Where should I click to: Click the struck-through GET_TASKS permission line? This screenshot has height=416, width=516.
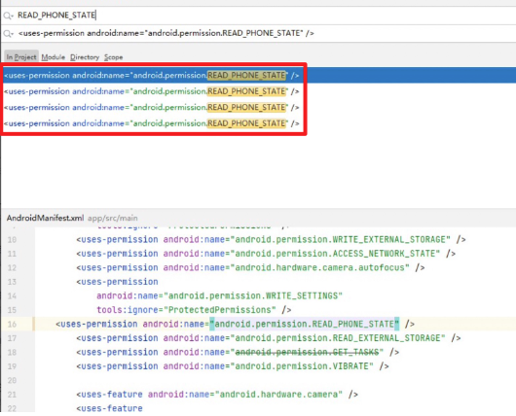click(238, 352)
